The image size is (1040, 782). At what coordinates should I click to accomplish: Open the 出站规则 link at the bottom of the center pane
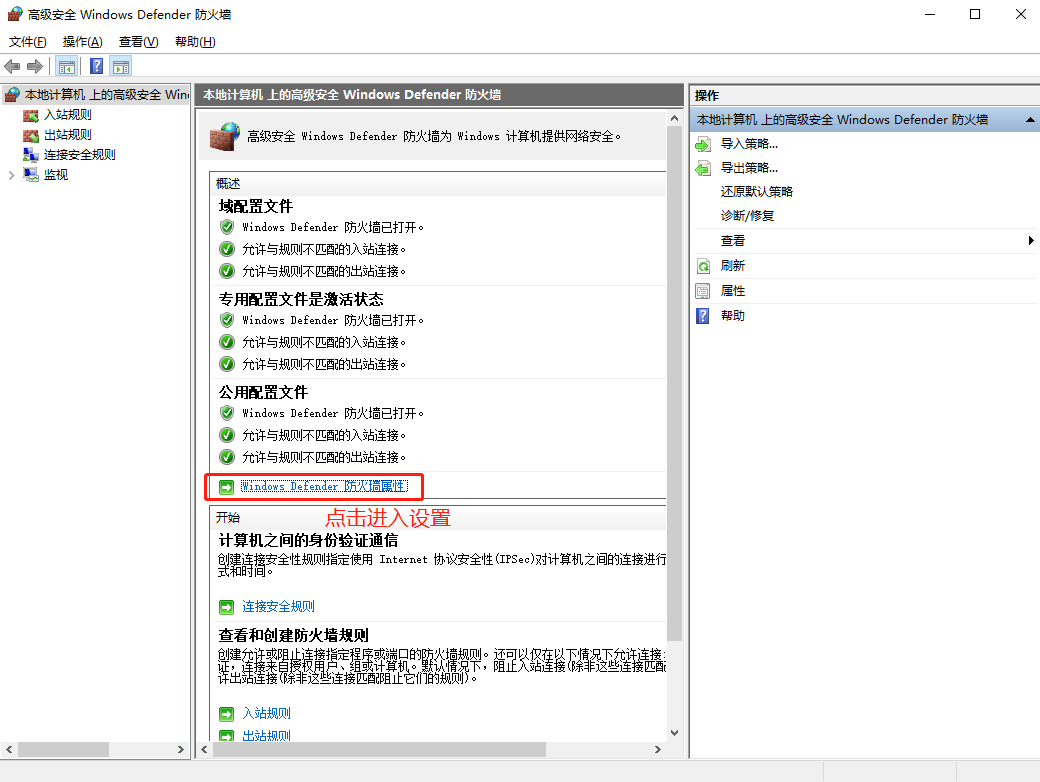pos(267,736)
